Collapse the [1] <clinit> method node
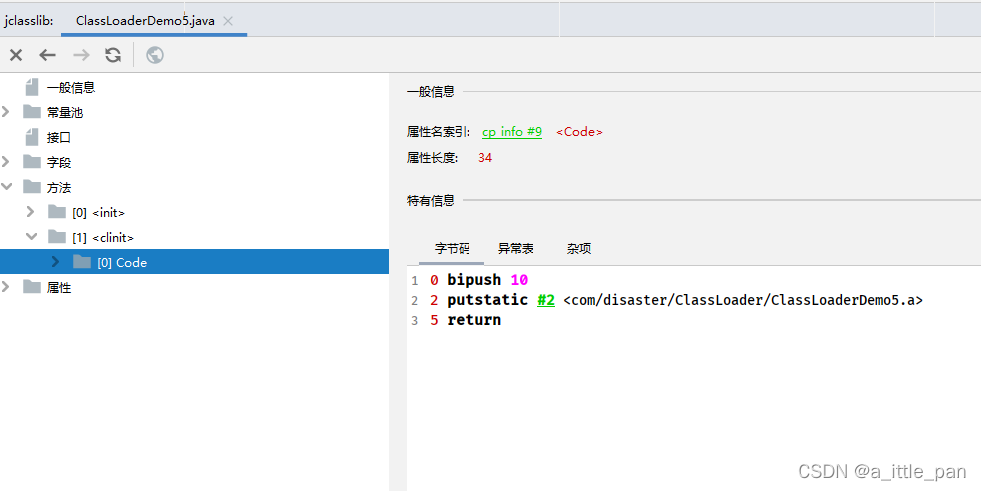 (31, 236)
